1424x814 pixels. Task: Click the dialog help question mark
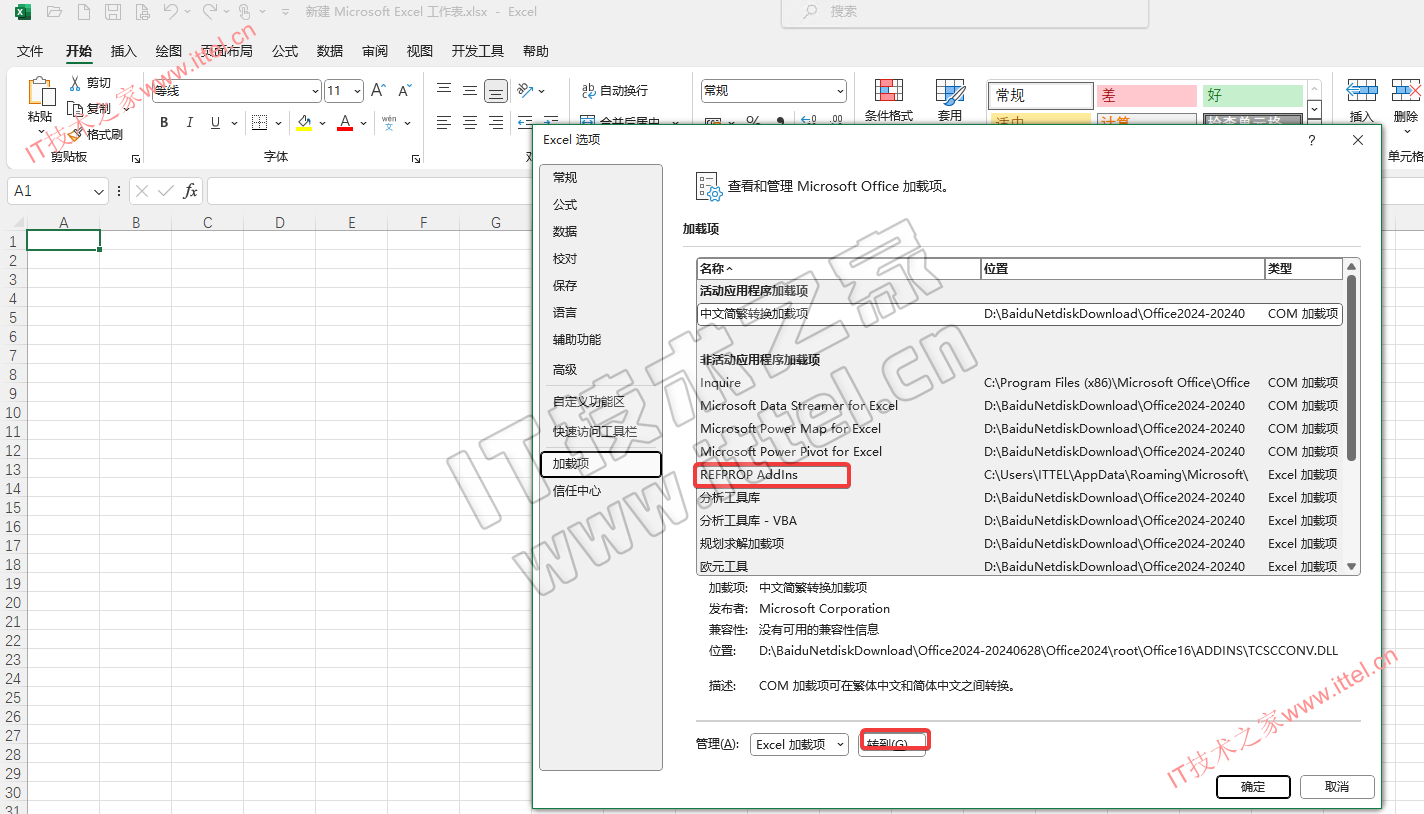[x=1312, y=141]
